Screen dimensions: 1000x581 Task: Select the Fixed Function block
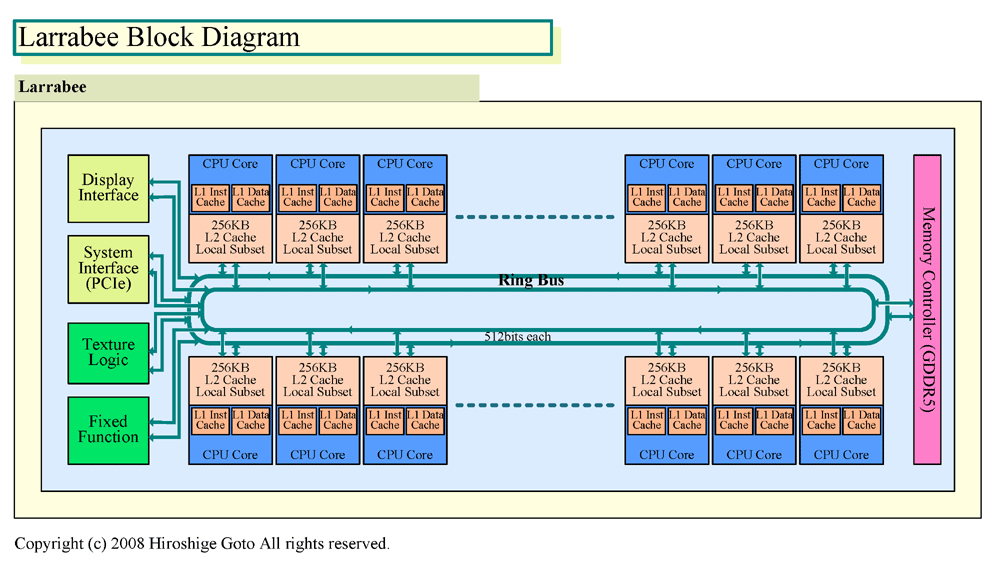pyautogui.click(x=108, y=430)
